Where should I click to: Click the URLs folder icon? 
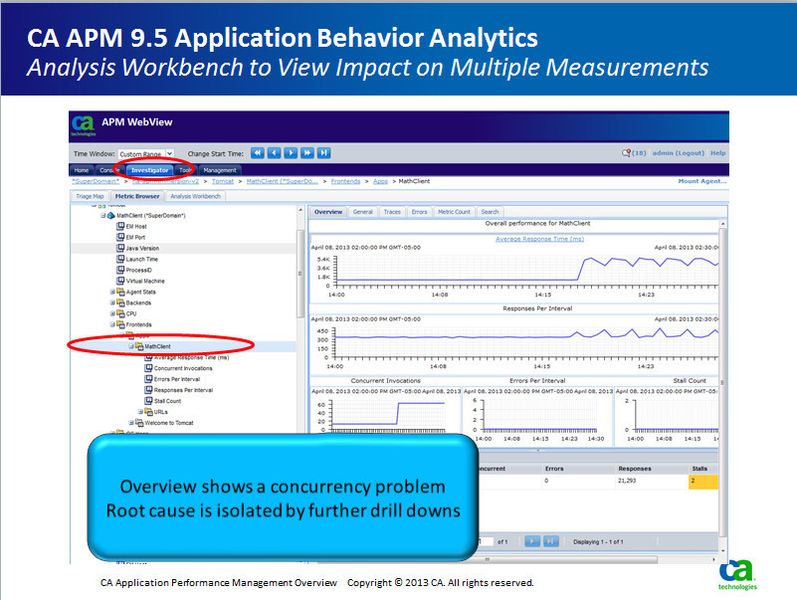click(148, 412)
